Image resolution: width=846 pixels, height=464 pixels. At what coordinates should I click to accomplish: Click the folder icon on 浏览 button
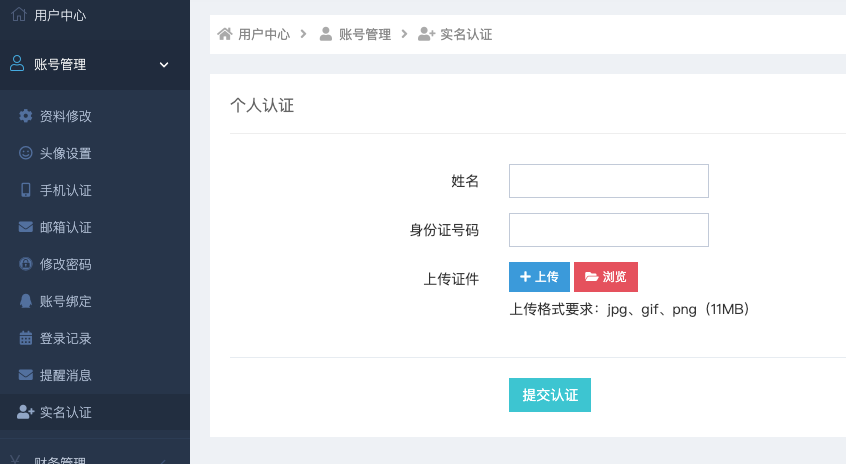(x=591, y=277)
